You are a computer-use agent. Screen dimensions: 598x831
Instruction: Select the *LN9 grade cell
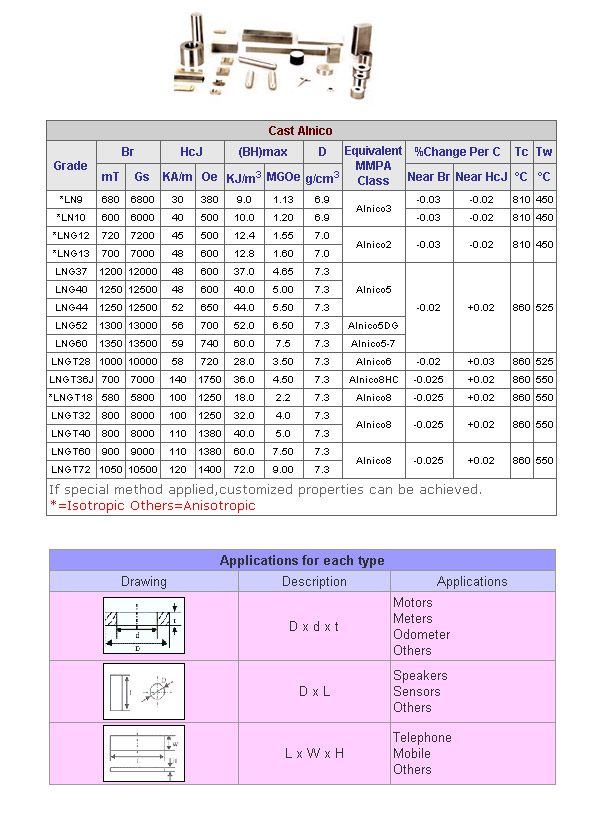coord(71,199)
